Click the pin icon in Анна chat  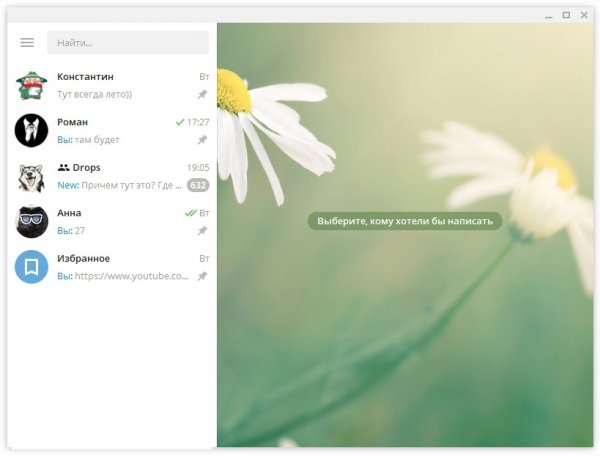pos(202,231)
